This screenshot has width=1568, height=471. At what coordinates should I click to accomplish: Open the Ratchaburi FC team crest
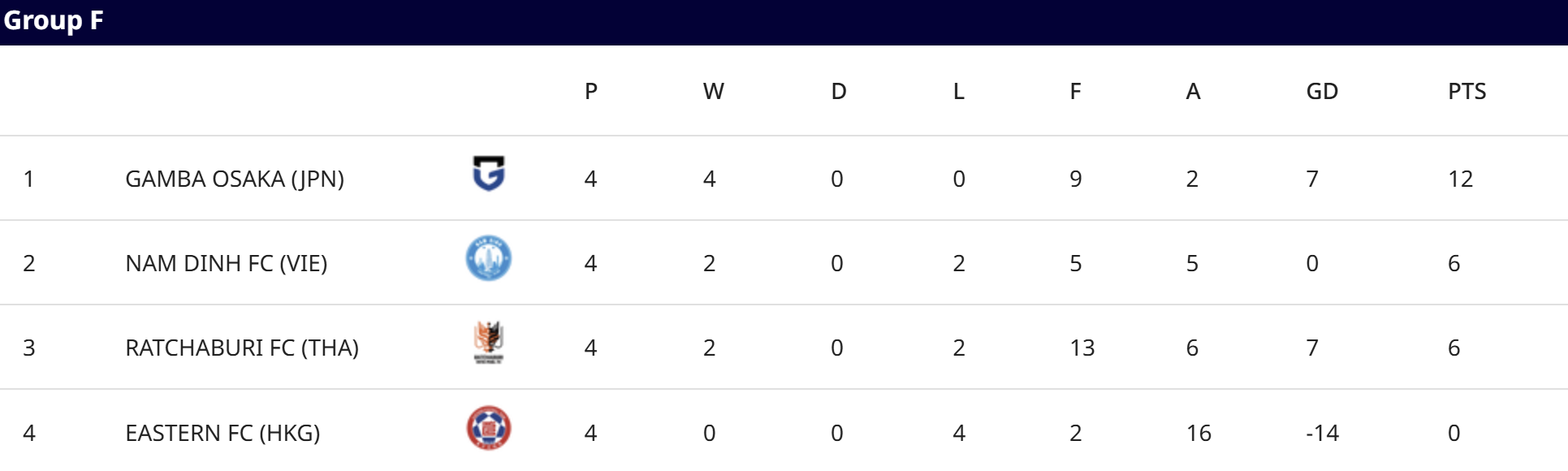point(489,343)
